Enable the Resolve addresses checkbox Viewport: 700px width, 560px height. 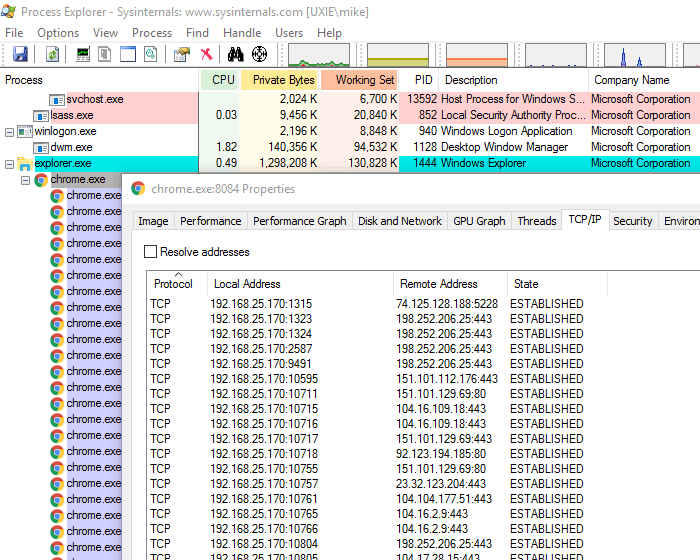151,252
